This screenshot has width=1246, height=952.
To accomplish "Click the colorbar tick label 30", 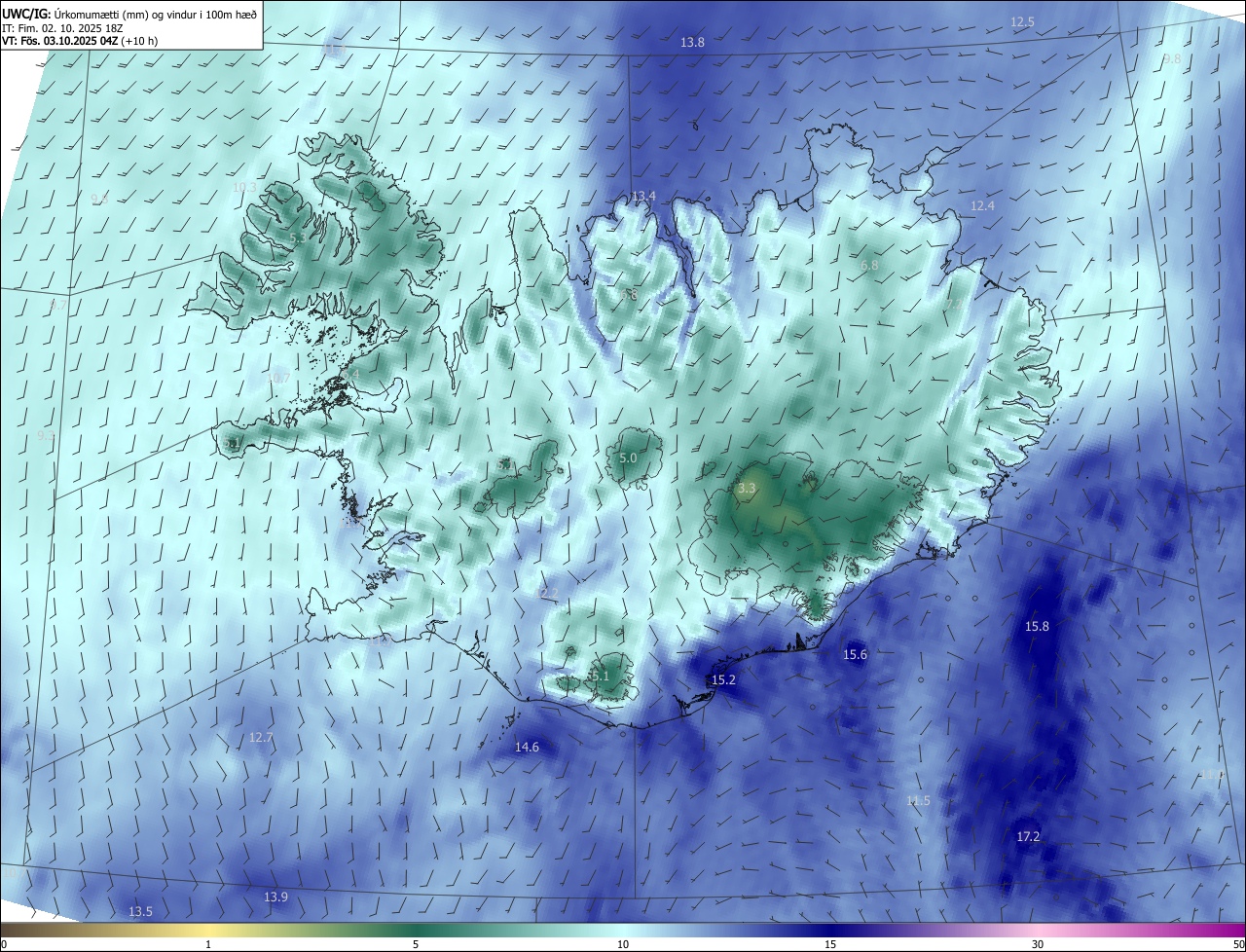I will click(1038, 944).
